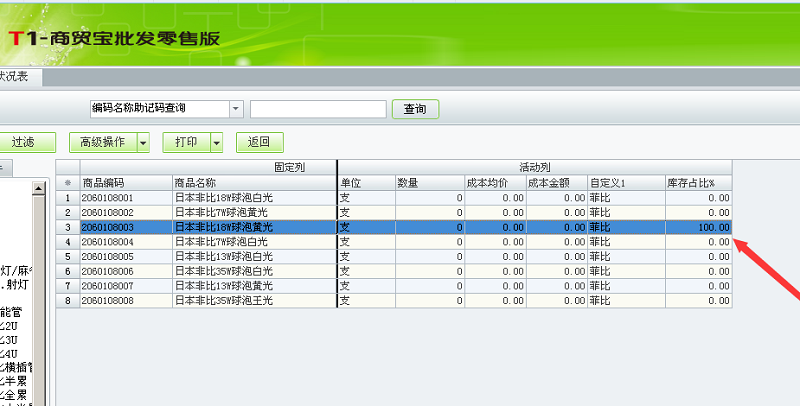Viewport: 800px width, 406px height.
Task: Expand the 打印 dropdown arrow
Action: (x=217, y=142)
